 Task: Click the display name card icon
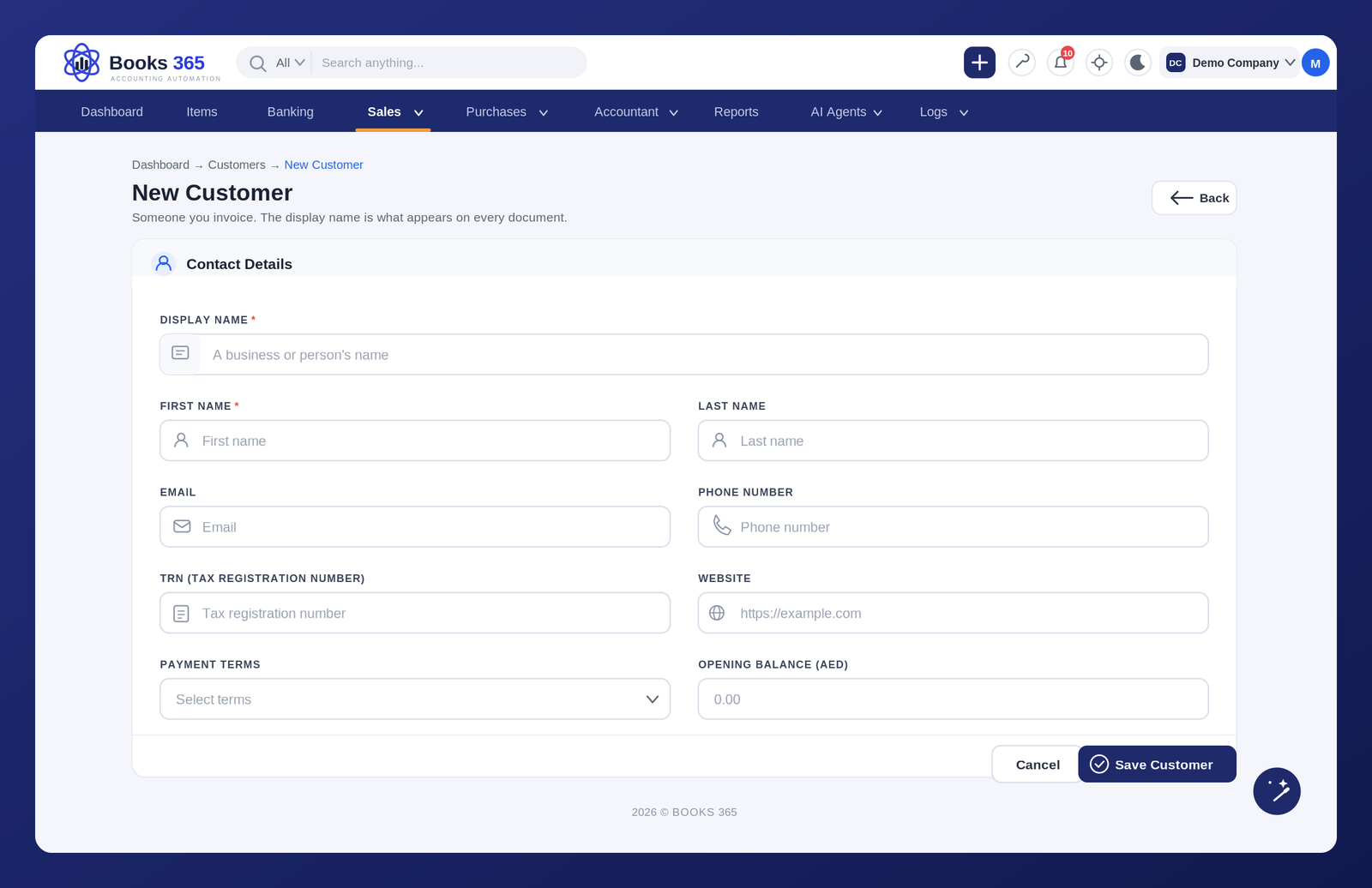click(x=180, y=353)
